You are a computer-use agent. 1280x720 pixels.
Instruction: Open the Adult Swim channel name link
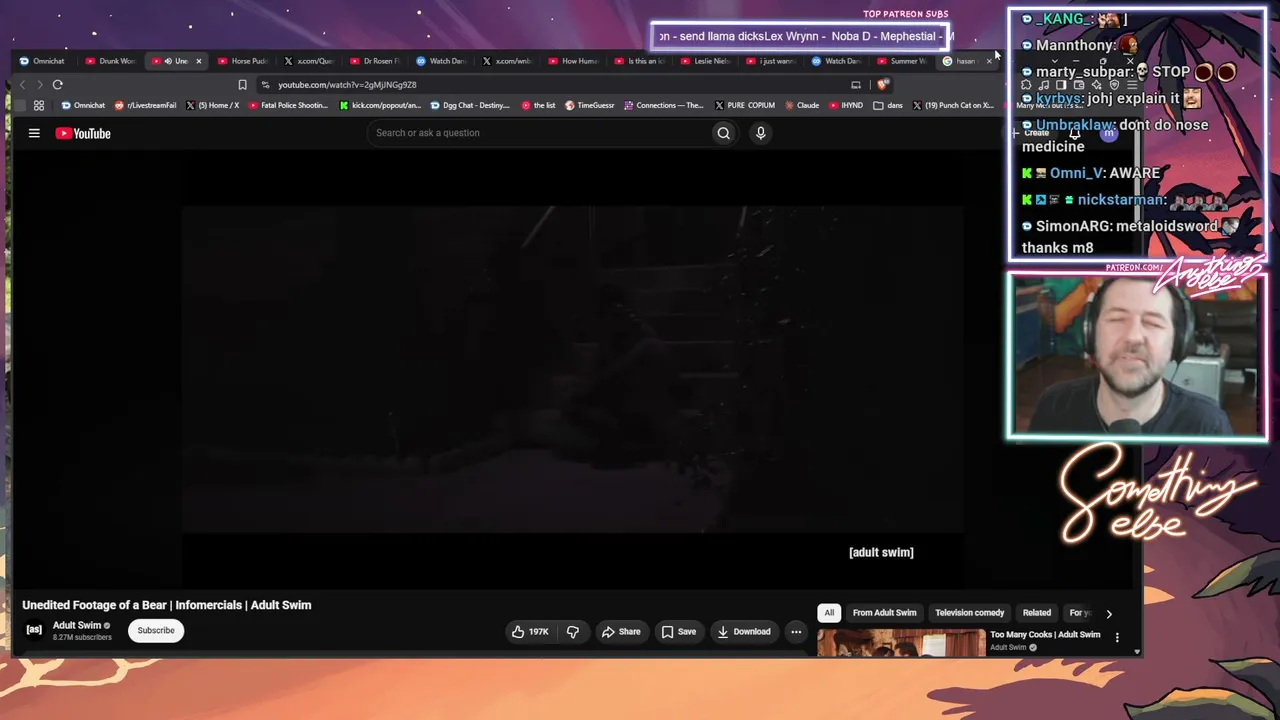pos(77,625)
